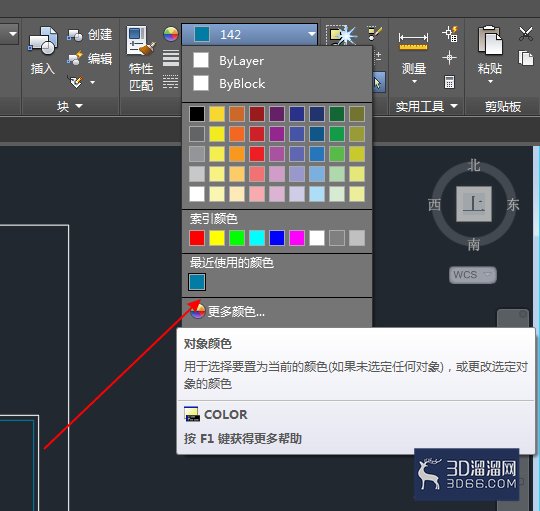Click the Copy clip icon below scissors

pyautogui.click(x=526, y=58)
